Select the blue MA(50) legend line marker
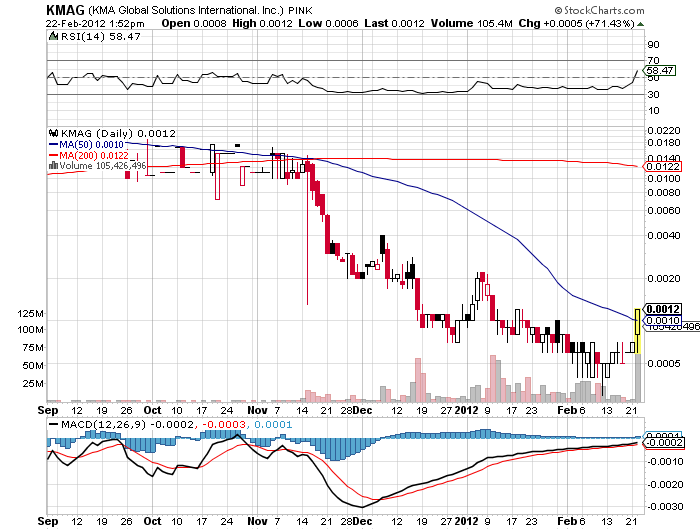 [x=52, y=145]
